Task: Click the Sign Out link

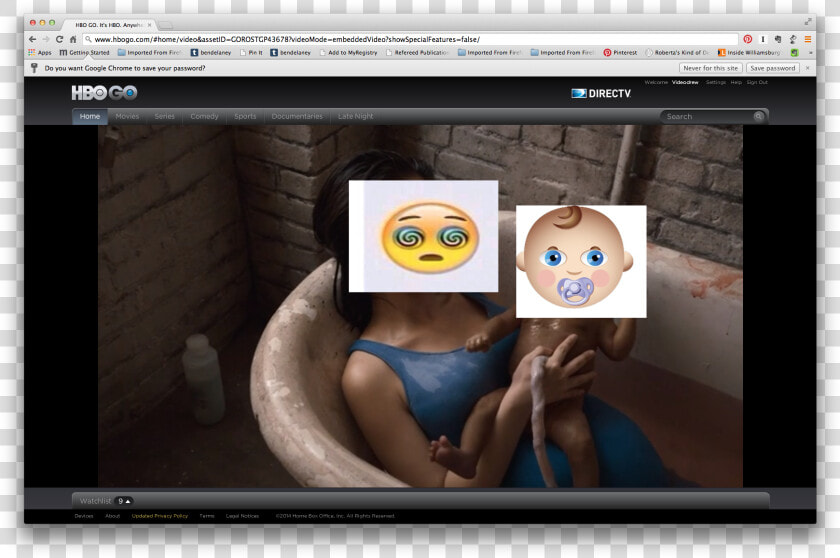Action: click(x=757, y=82)
